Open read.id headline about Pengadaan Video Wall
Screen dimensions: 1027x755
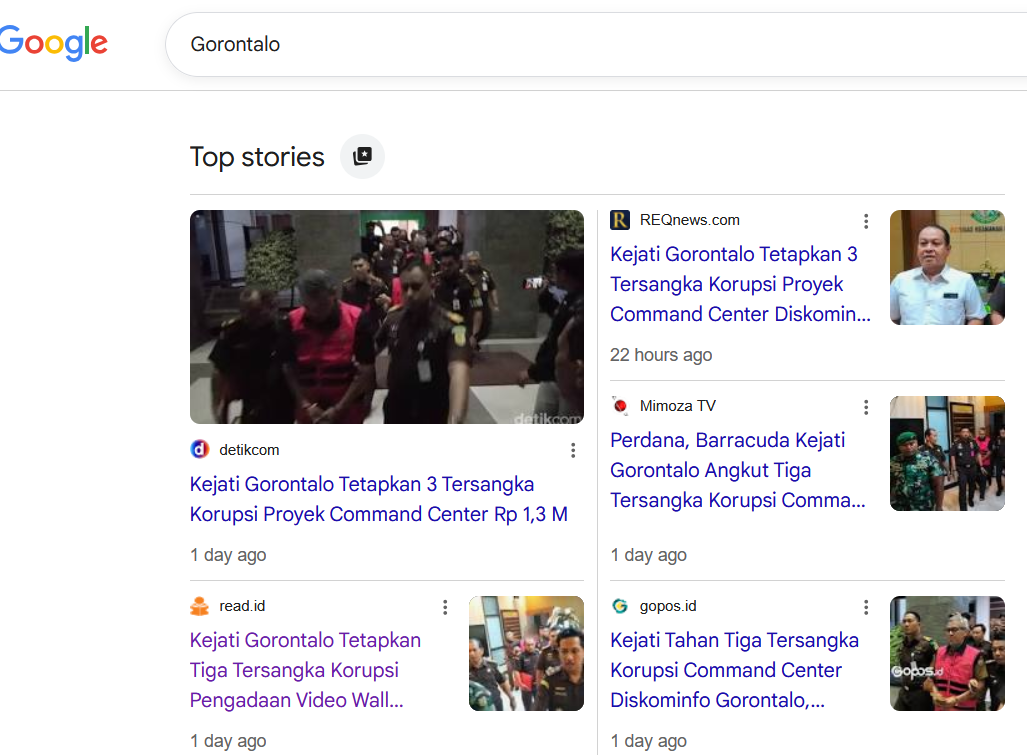click(305, 670)
